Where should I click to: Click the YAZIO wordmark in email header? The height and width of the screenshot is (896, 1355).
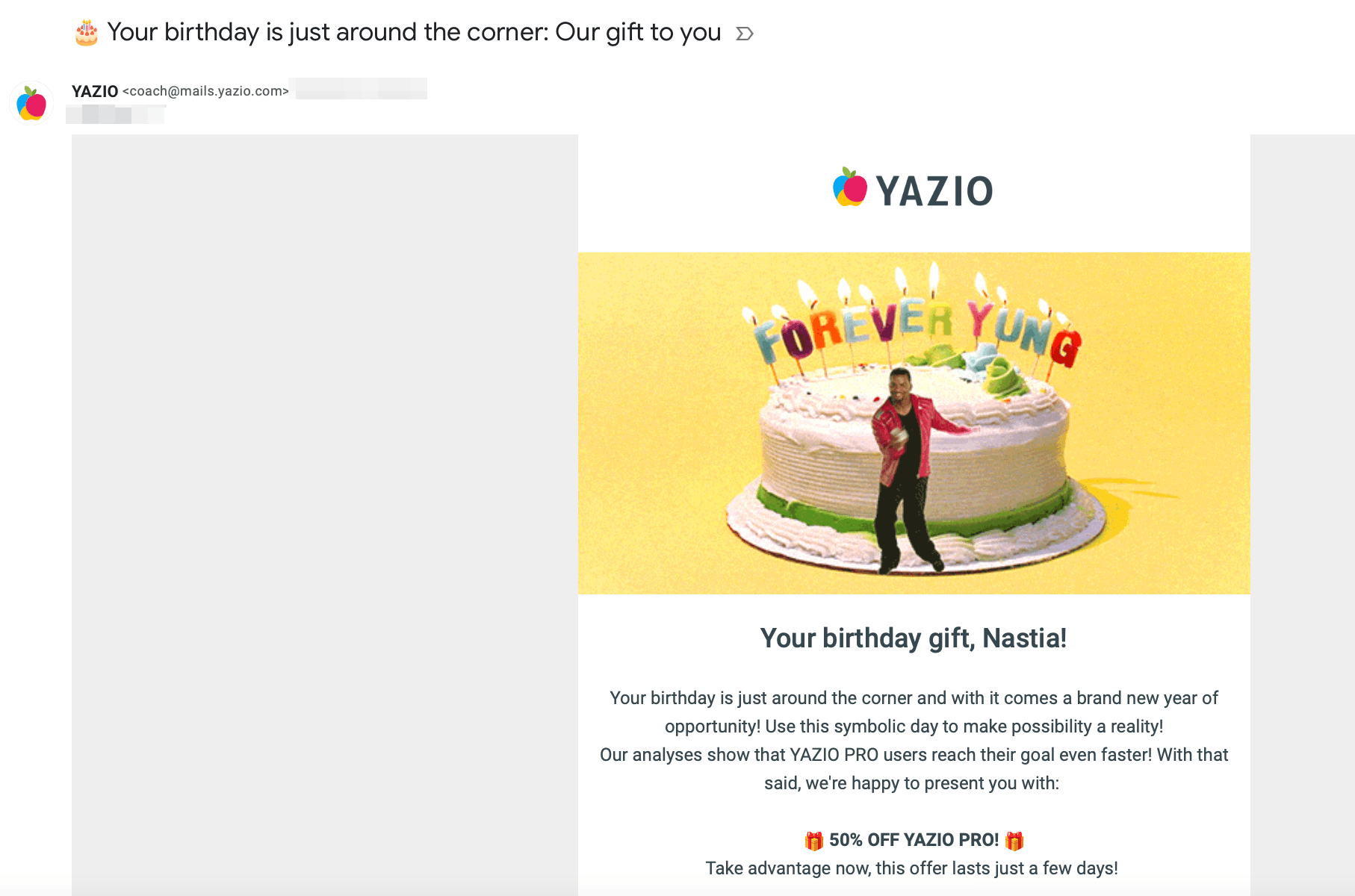pos(934,191)
